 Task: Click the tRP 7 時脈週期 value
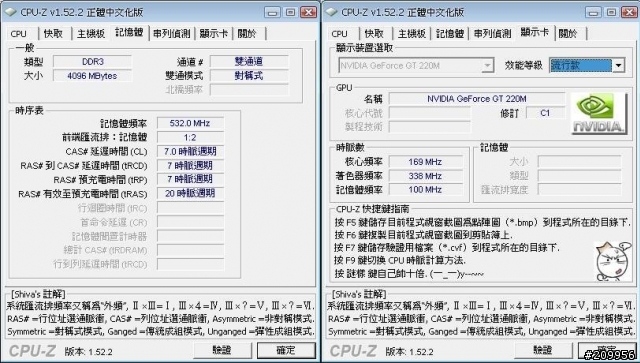click(190, 180)
